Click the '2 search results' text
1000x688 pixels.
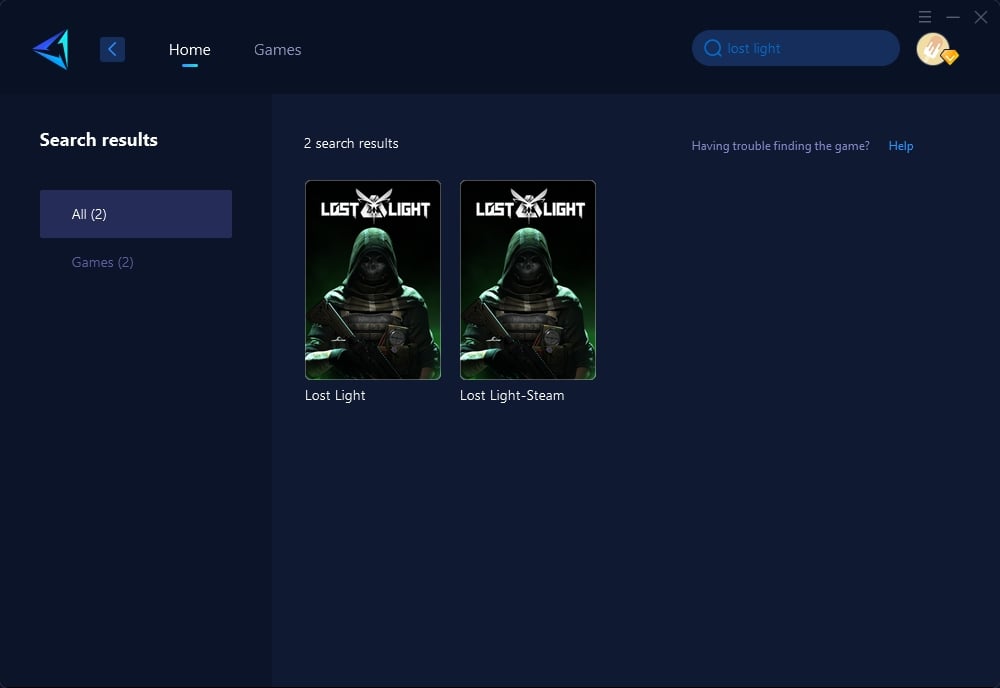[351, 143]
